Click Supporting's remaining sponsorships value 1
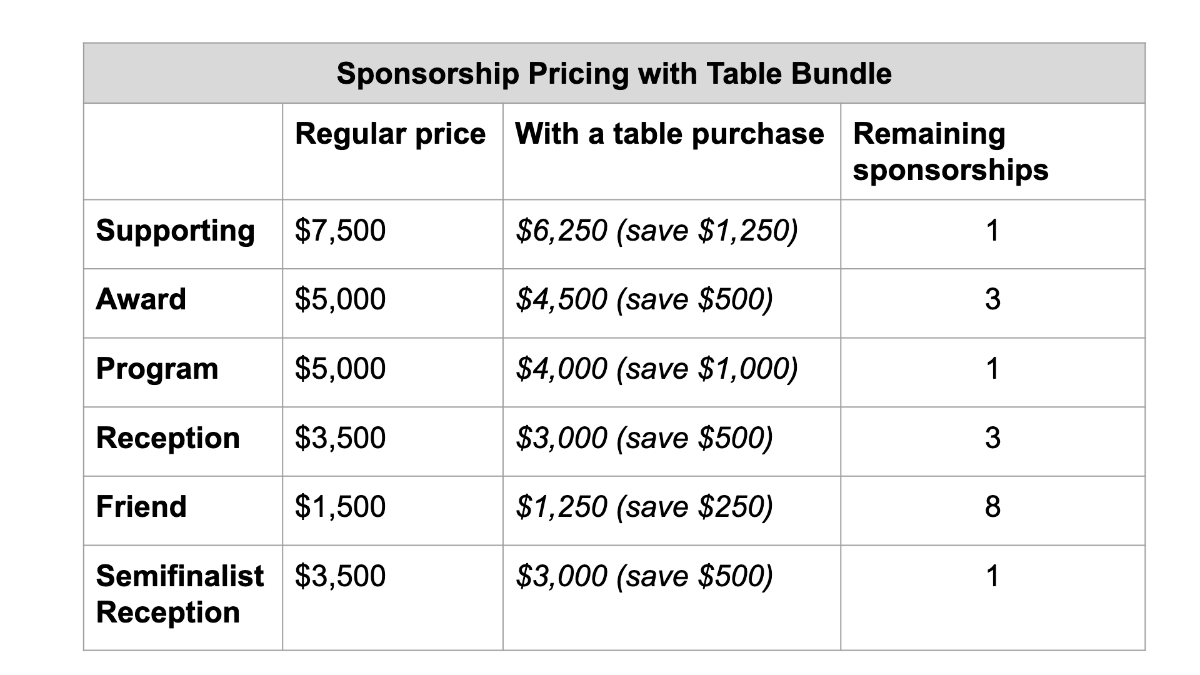This screenshot has height=675, width=1200. click(992, 231)
